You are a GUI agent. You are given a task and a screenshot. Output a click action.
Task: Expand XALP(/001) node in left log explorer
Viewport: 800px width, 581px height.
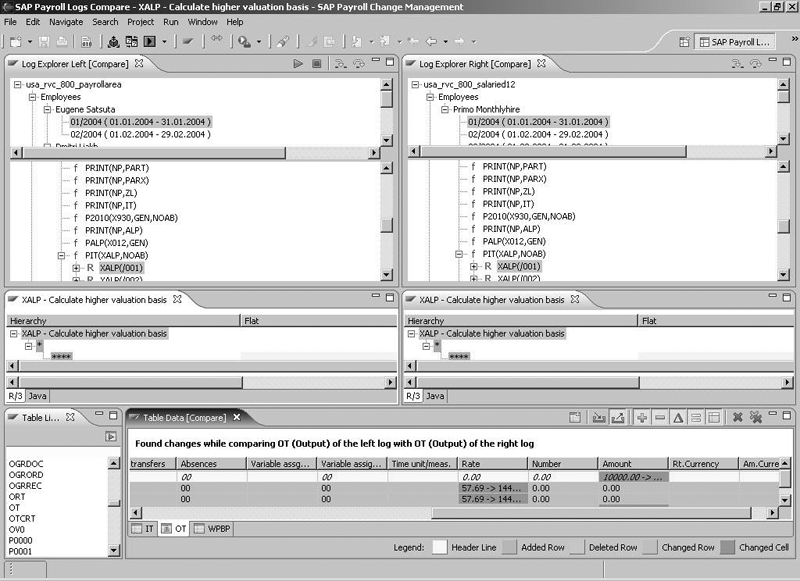click(76, 267)
